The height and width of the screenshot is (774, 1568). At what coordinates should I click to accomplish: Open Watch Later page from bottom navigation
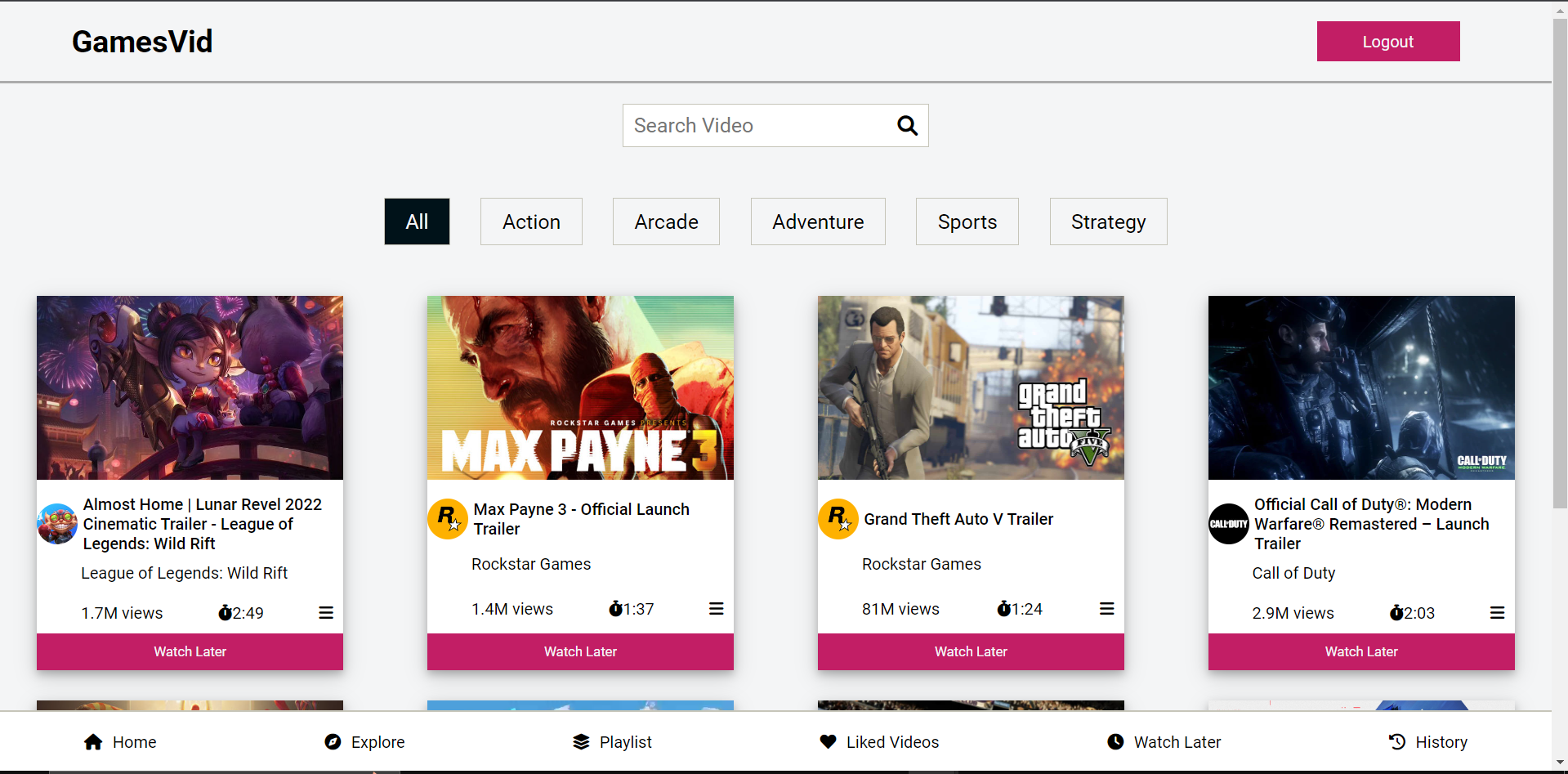(x=1164, y=742)
